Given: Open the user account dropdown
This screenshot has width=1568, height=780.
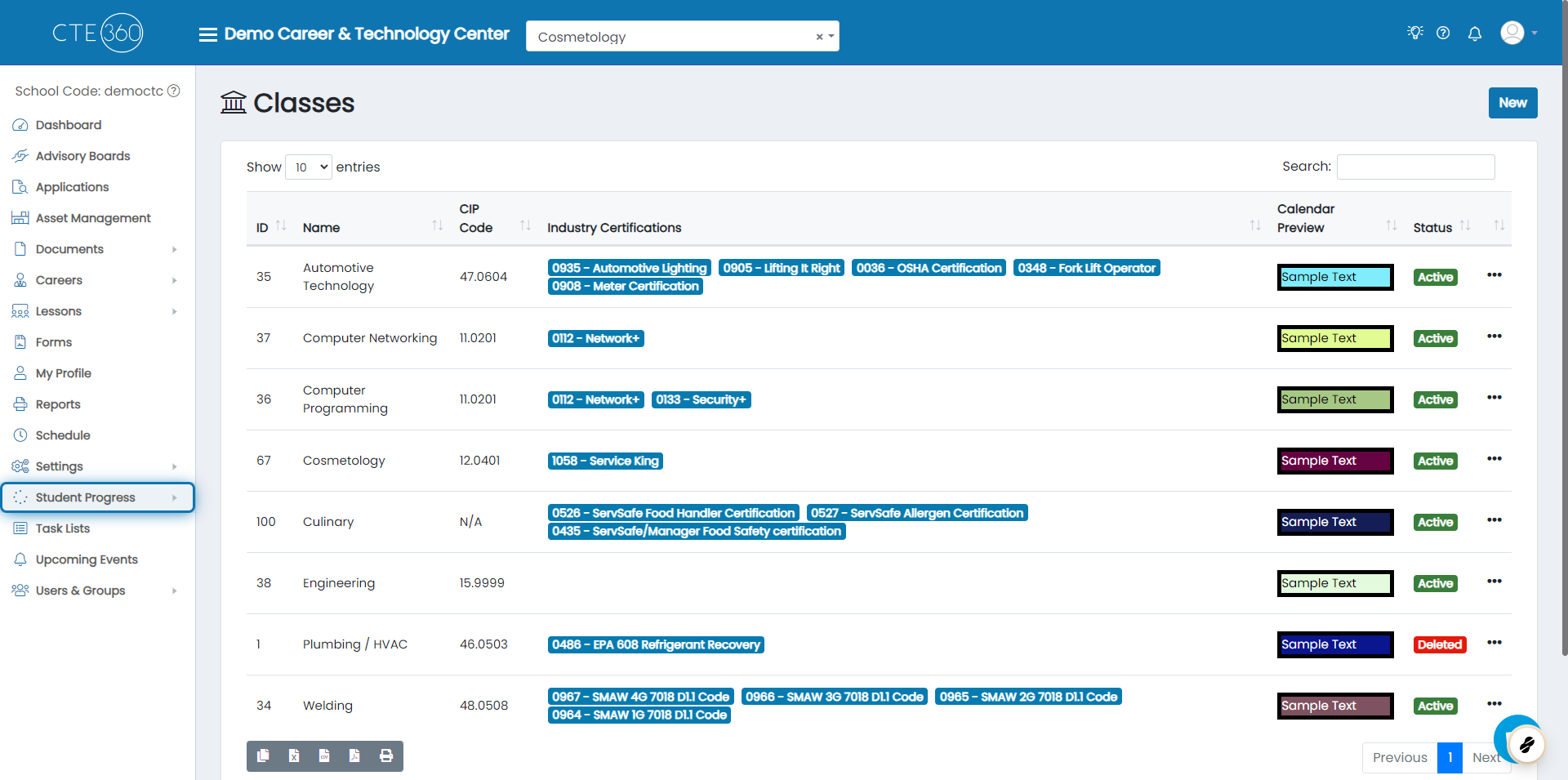Looking at the screenshot, I should pos(1519,33).
